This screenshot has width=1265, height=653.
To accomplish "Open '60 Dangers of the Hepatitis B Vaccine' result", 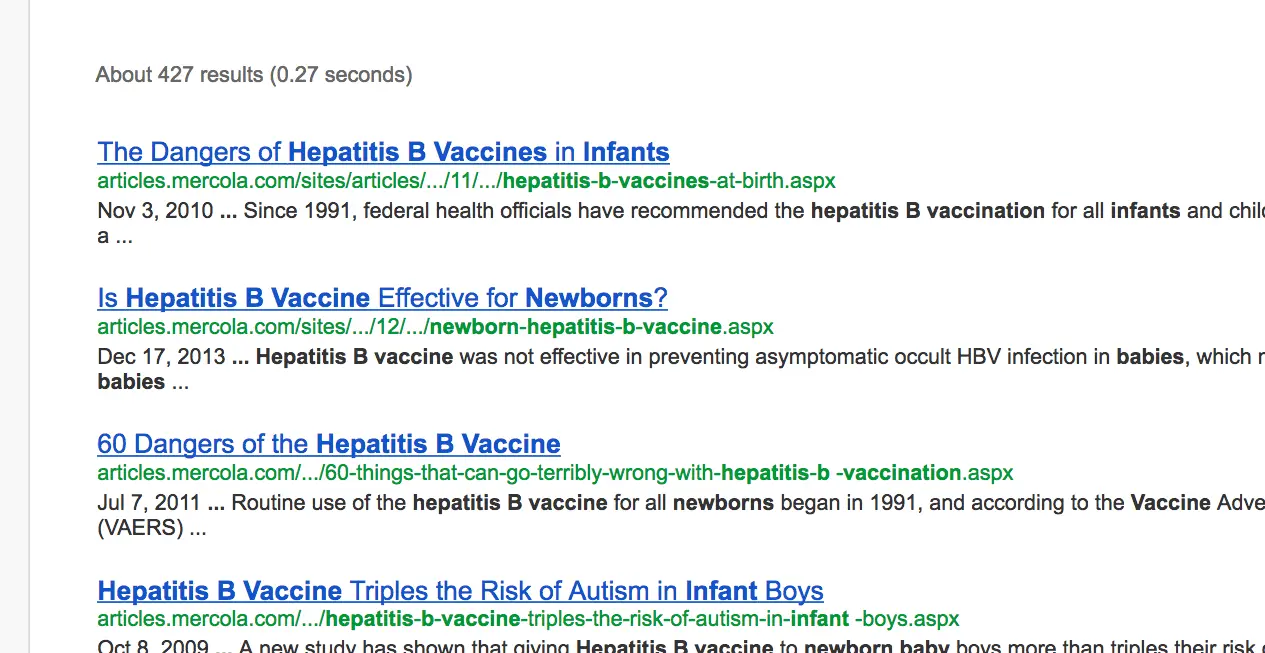I will click(328, 444).
